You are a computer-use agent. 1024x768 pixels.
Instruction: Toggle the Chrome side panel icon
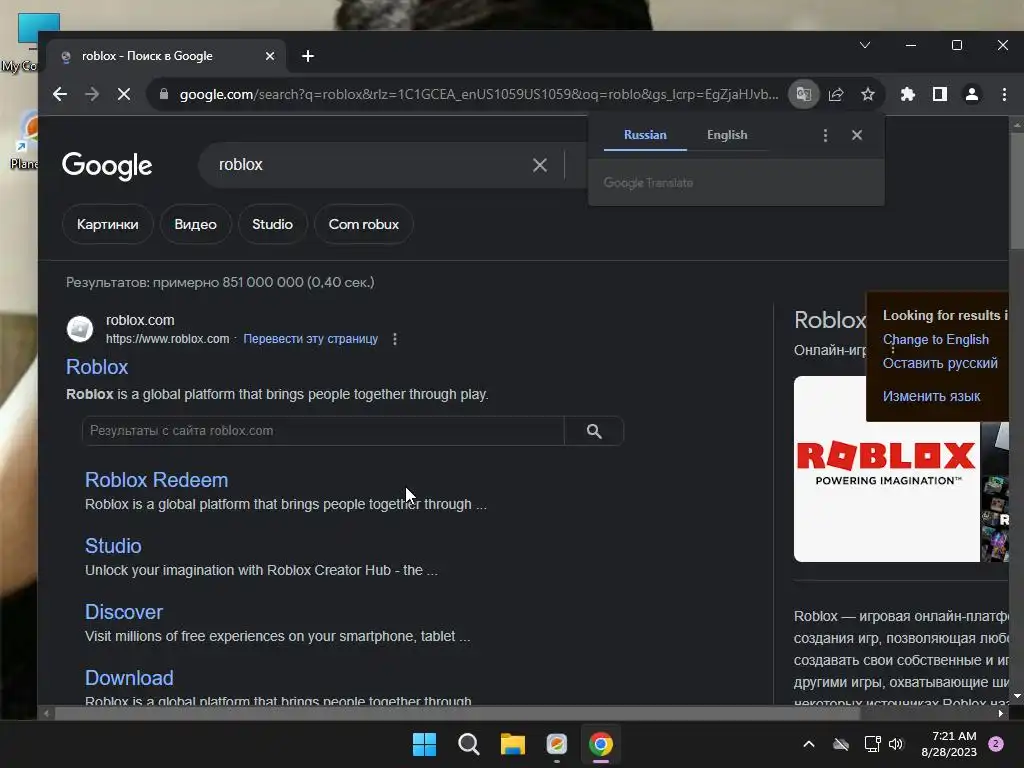[x=939, y=94]
